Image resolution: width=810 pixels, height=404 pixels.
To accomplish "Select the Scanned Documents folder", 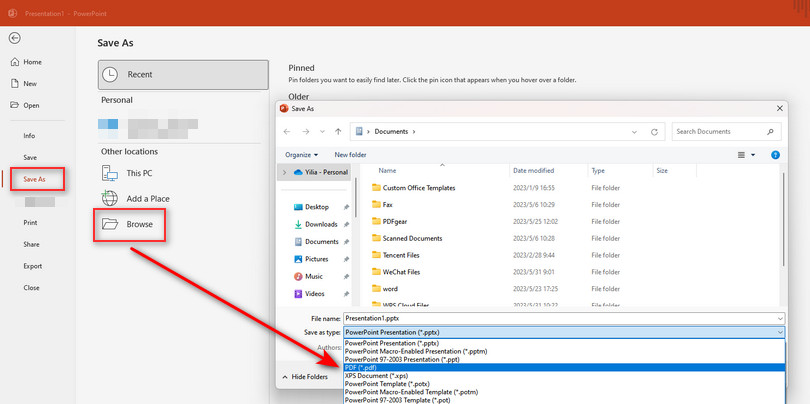I will (x=407, y=238).
